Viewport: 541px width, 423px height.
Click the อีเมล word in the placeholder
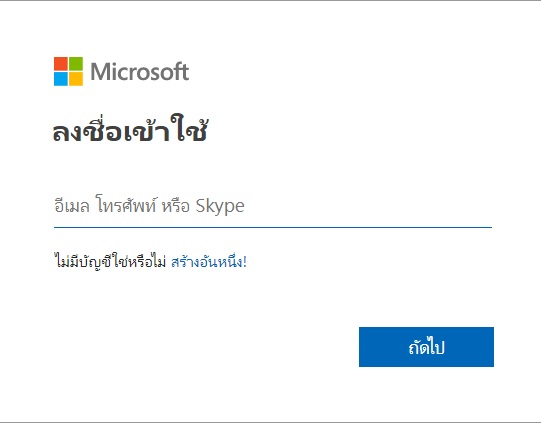(x=72, y=206)
